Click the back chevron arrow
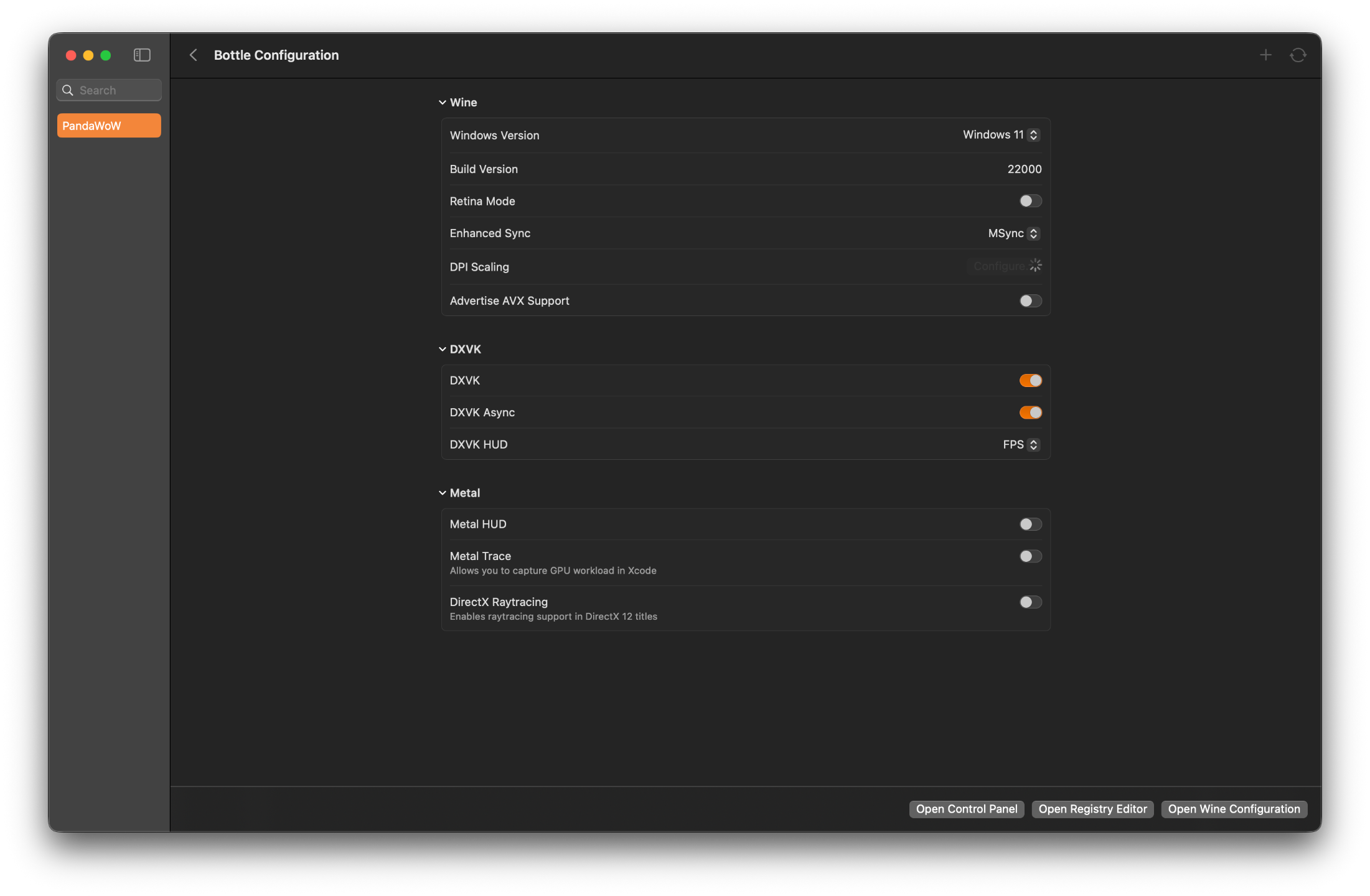 (194, 55)
